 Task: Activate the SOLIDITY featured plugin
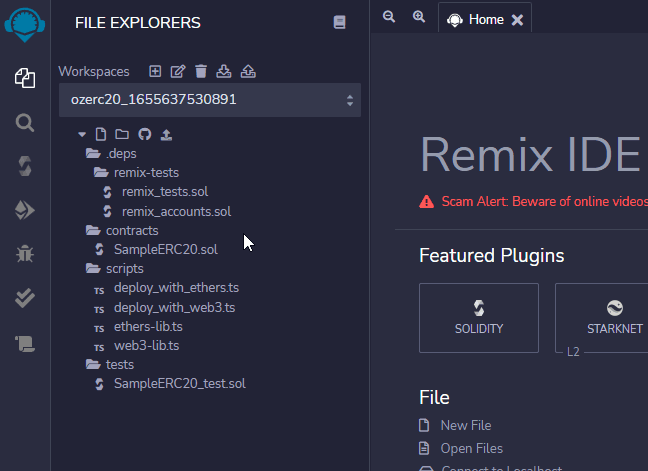click(479, 318)
